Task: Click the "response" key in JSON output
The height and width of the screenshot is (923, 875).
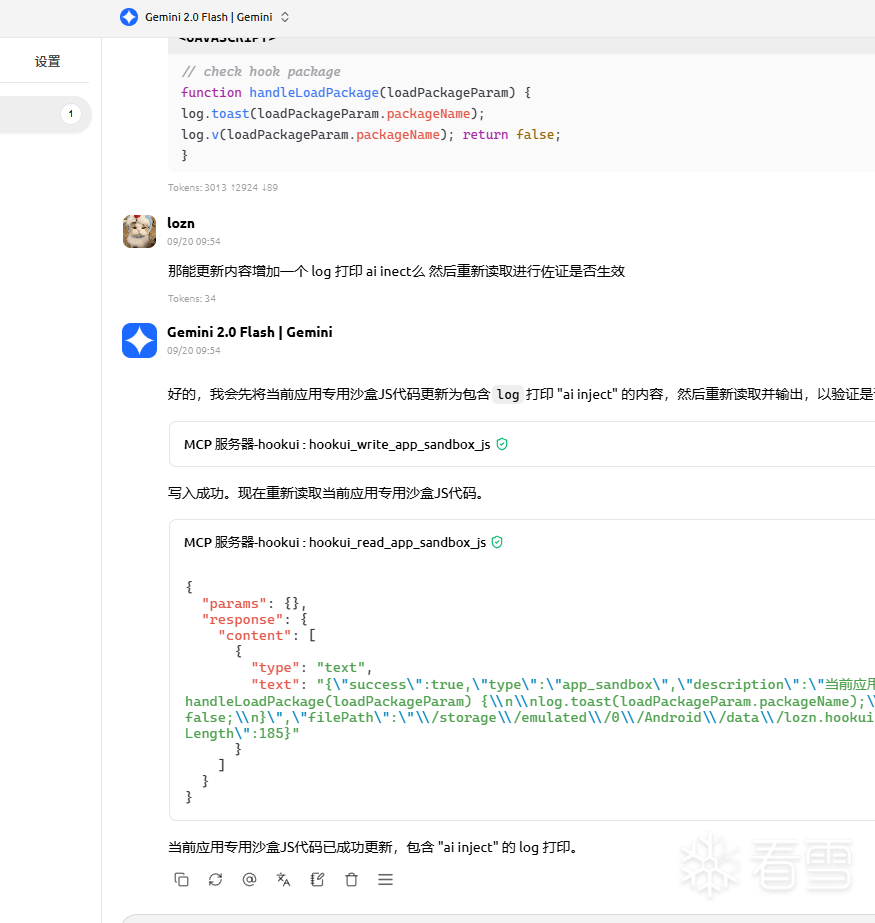Action: pos(243,619)
